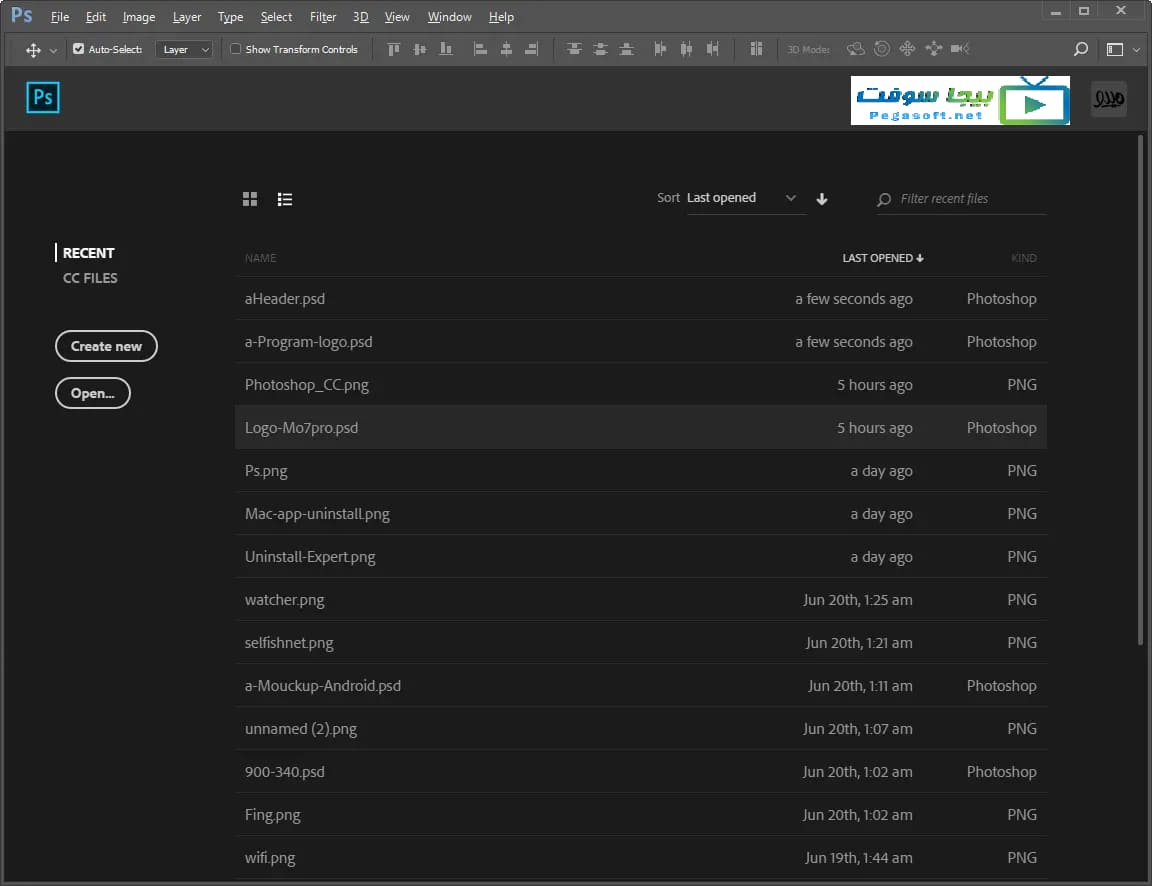Click Auto-Align Layers icon
This screenshot has width=1152, height=886.
756,49
